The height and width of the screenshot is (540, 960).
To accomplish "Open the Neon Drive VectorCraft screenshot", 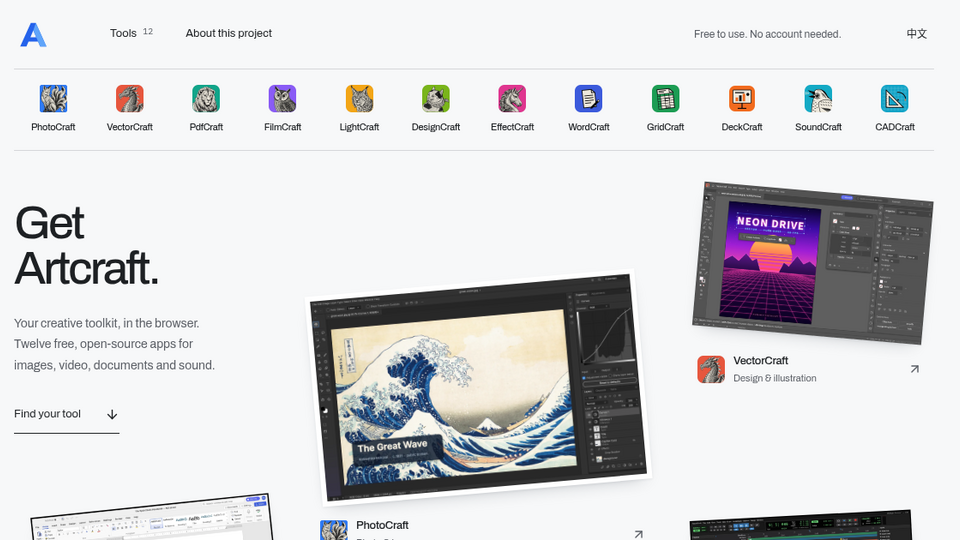I will [813, 262].
